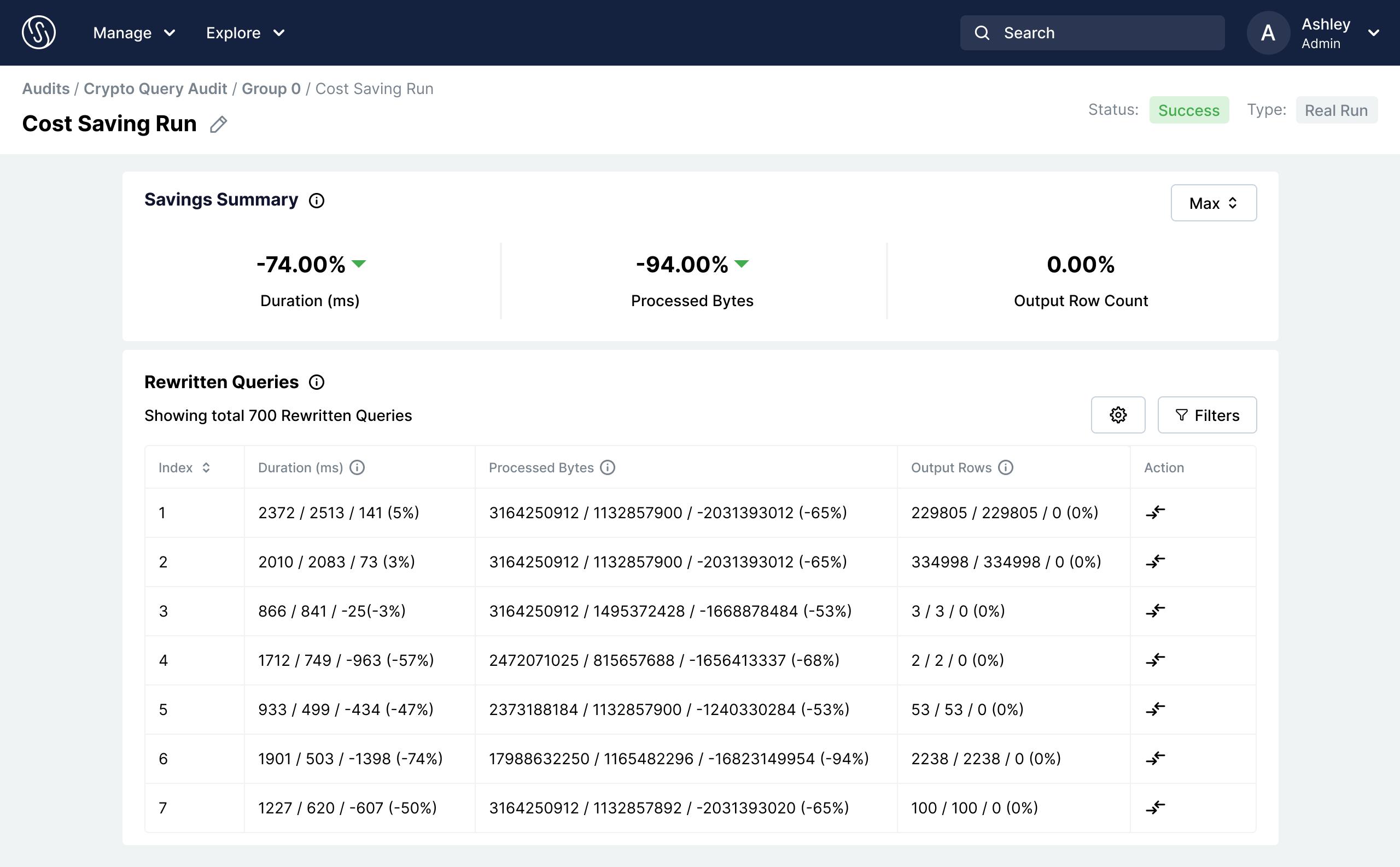
Task: Sort the table by the Index column
Action: [206, 468]
